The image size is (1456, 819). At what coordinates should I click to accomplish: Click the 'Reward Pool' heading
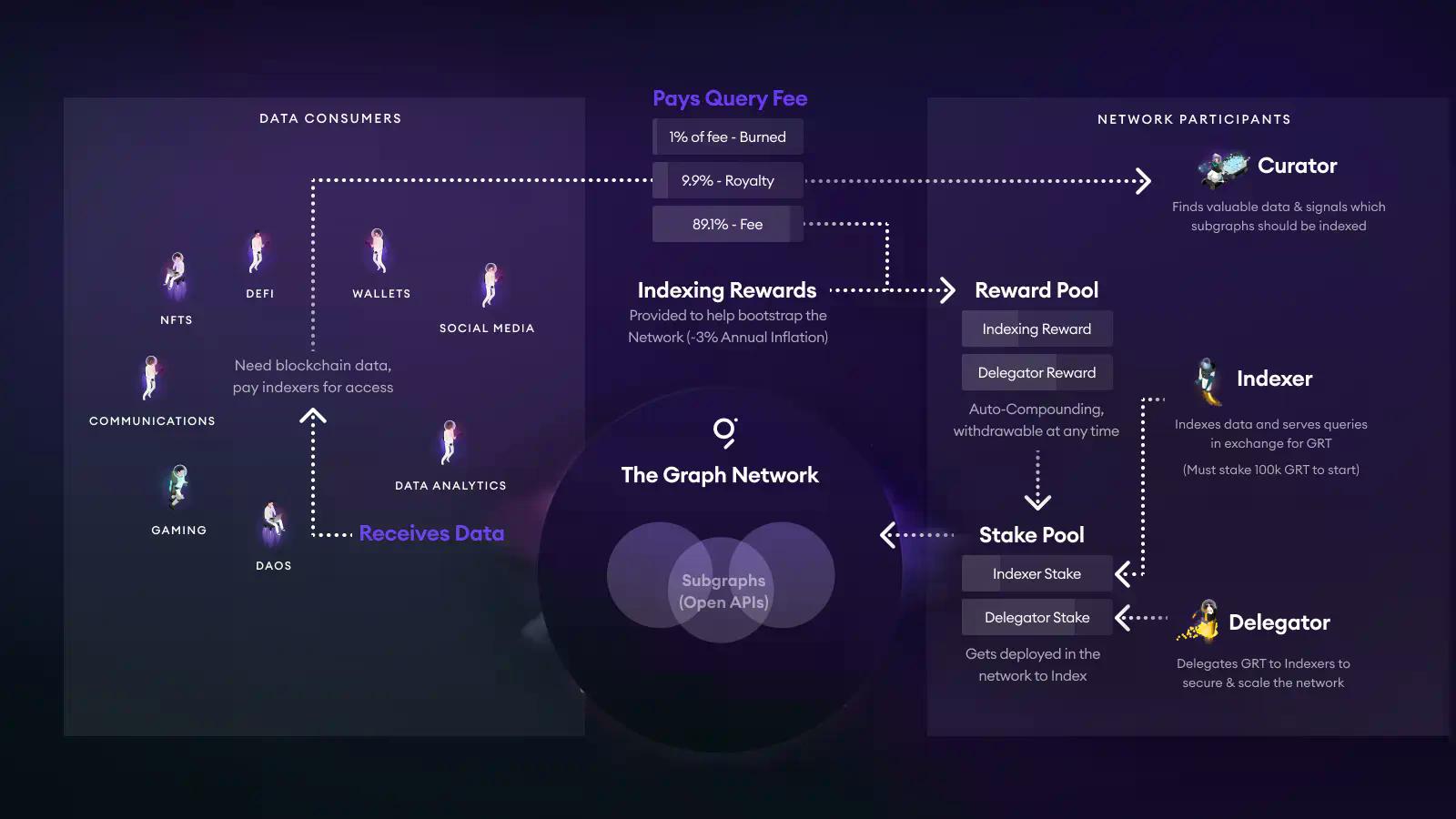point(1036,290)
